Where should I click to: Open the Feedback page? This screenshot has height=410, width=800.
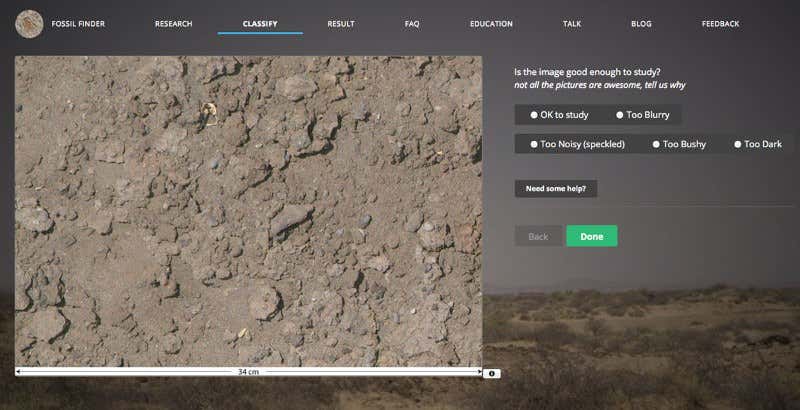coord(720,23)
